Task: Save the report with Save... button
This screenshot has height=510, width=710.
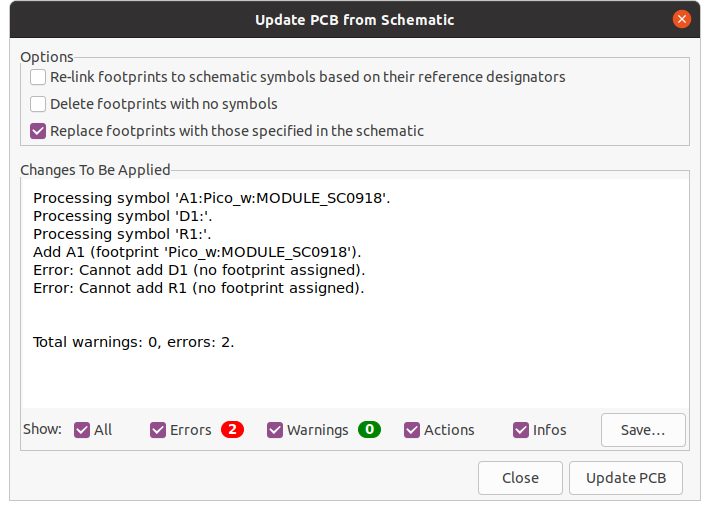Action: (x=643, y=430)
